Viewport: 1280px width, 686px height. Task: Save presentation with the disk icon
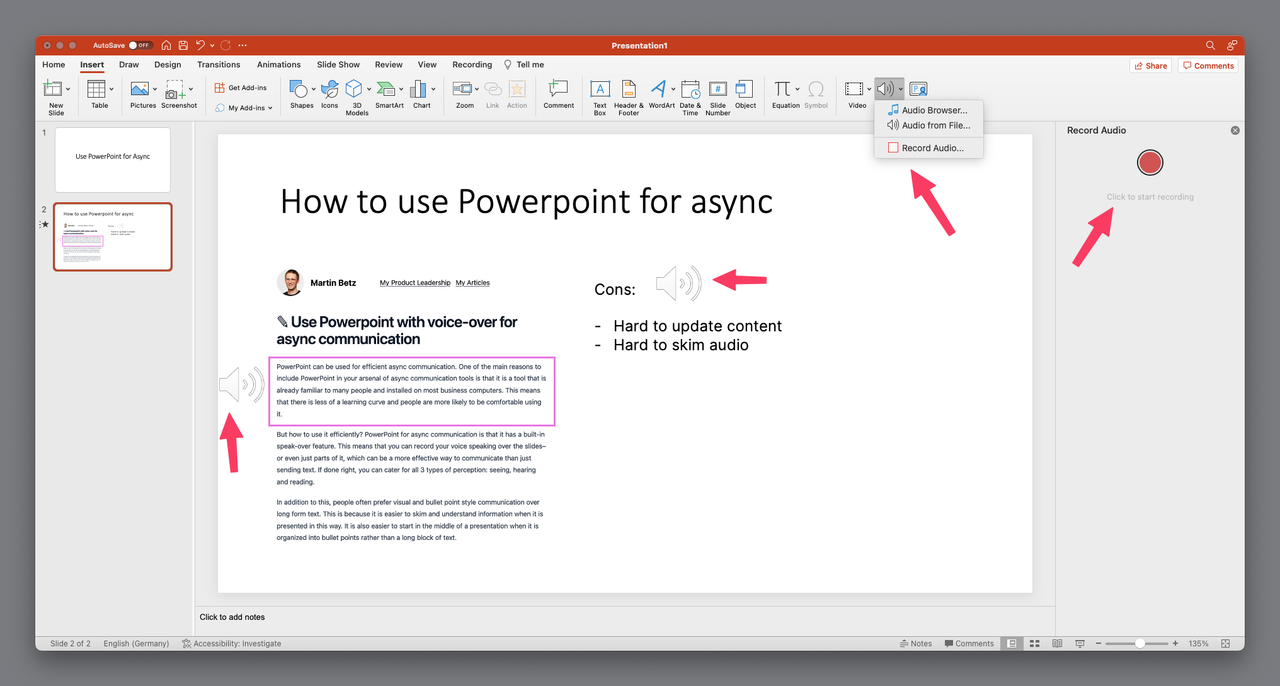point(183,45)
